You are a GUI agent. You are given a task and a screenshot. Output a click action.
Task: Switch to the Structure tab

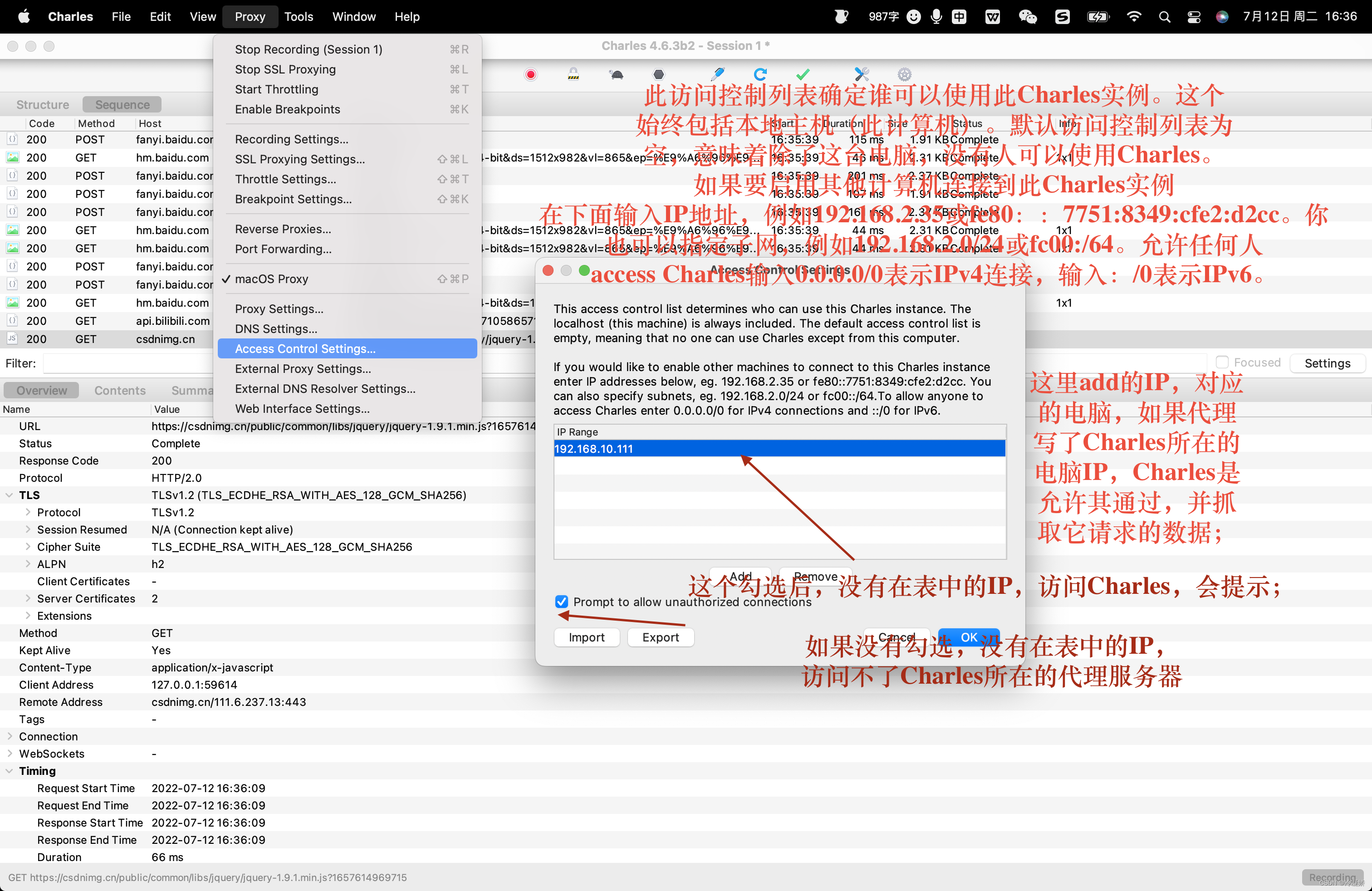coord(43,104)
